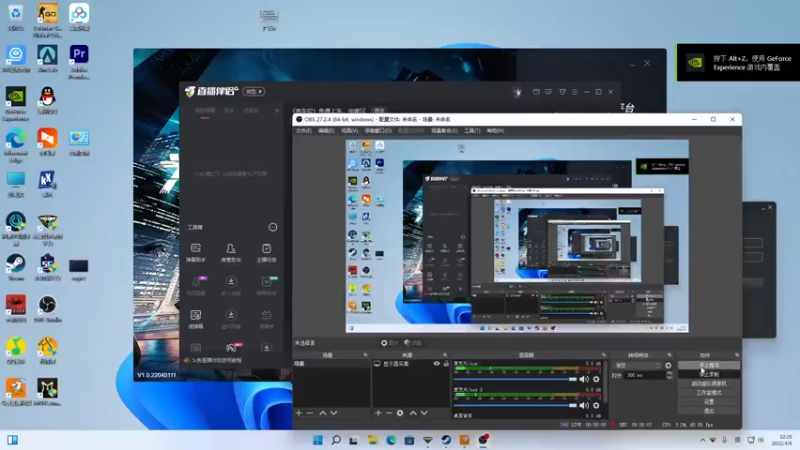Open the This PC monitor desktop icon
The height and width of the screenshot is (450, 800).
click(16, 184)
